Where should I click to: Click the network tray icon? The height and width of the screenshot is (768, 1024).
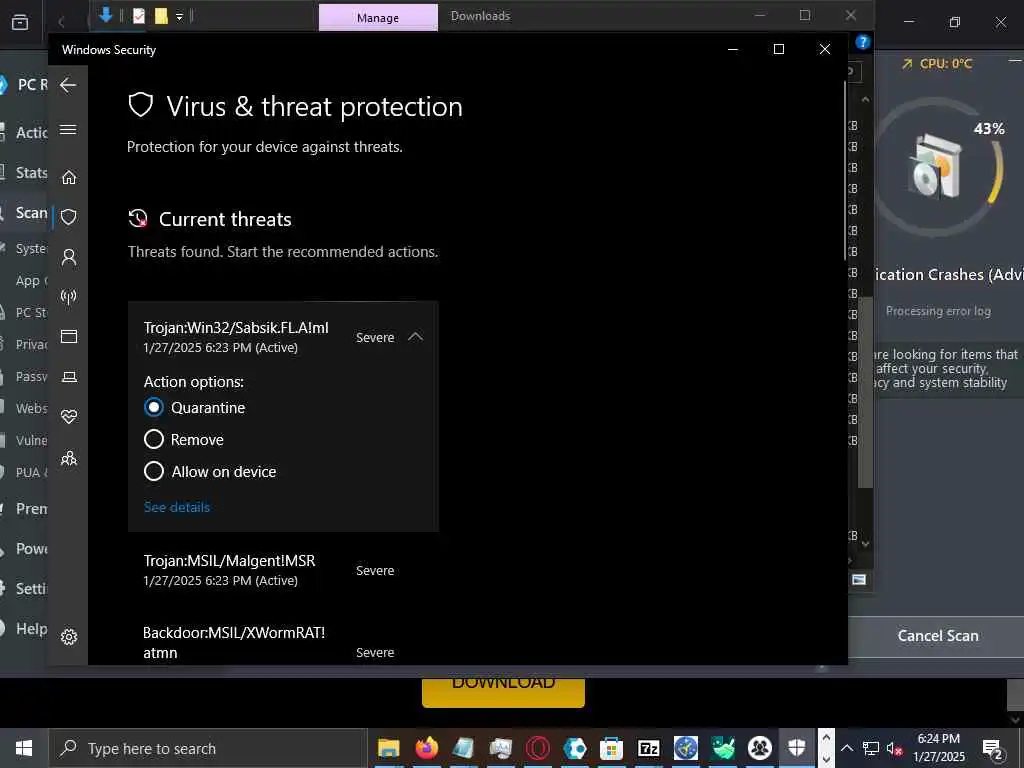pos(871,749)
